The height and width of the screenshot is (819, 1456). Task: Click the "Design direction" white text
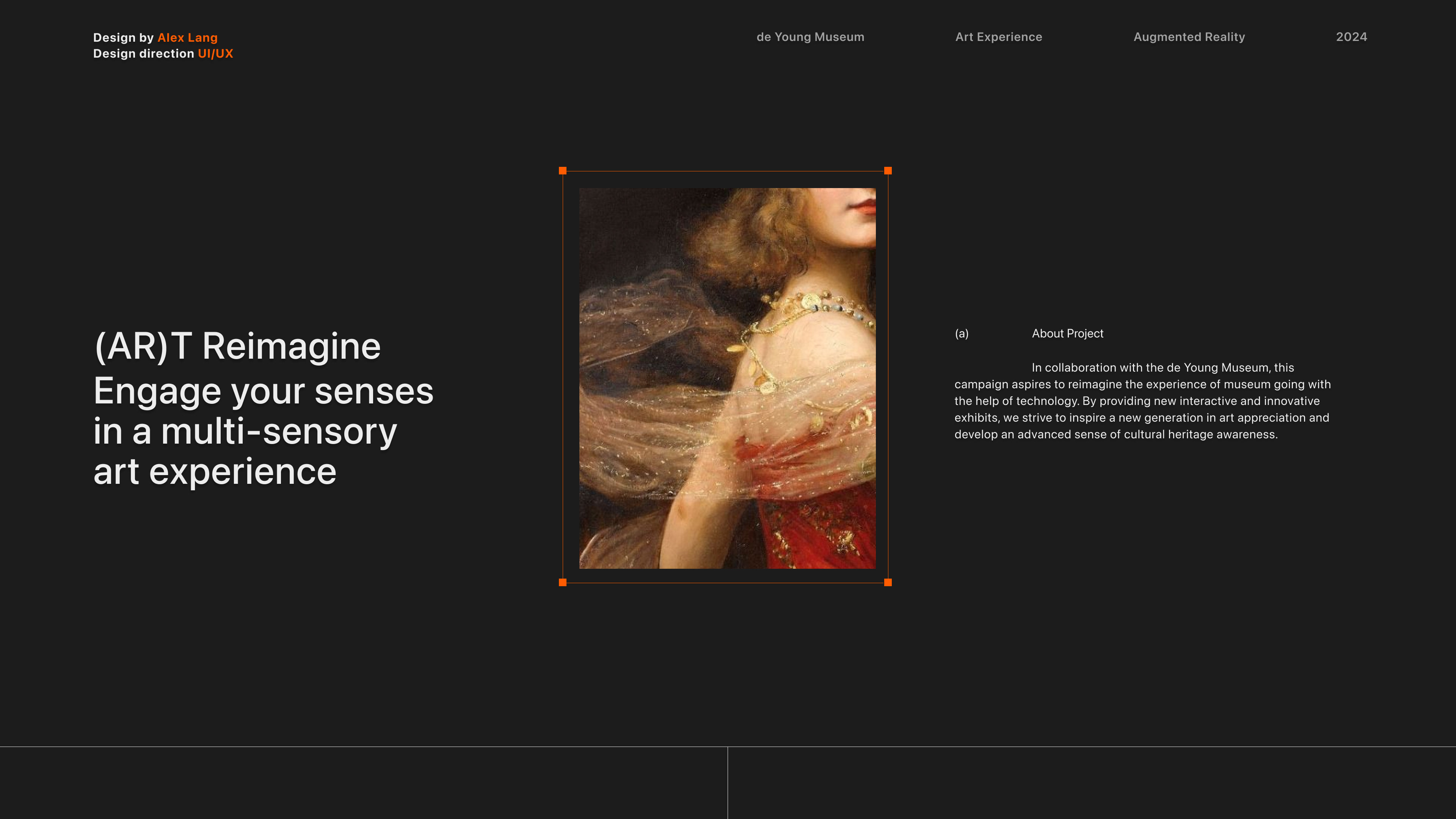[144, 54]
